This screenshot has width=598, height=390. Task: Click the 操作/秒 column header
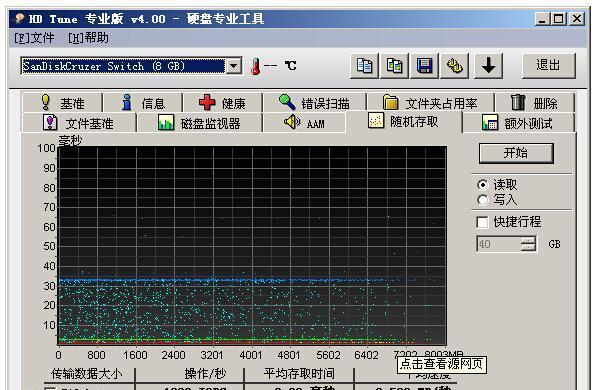pyautogui.click(x=205, y=374)
